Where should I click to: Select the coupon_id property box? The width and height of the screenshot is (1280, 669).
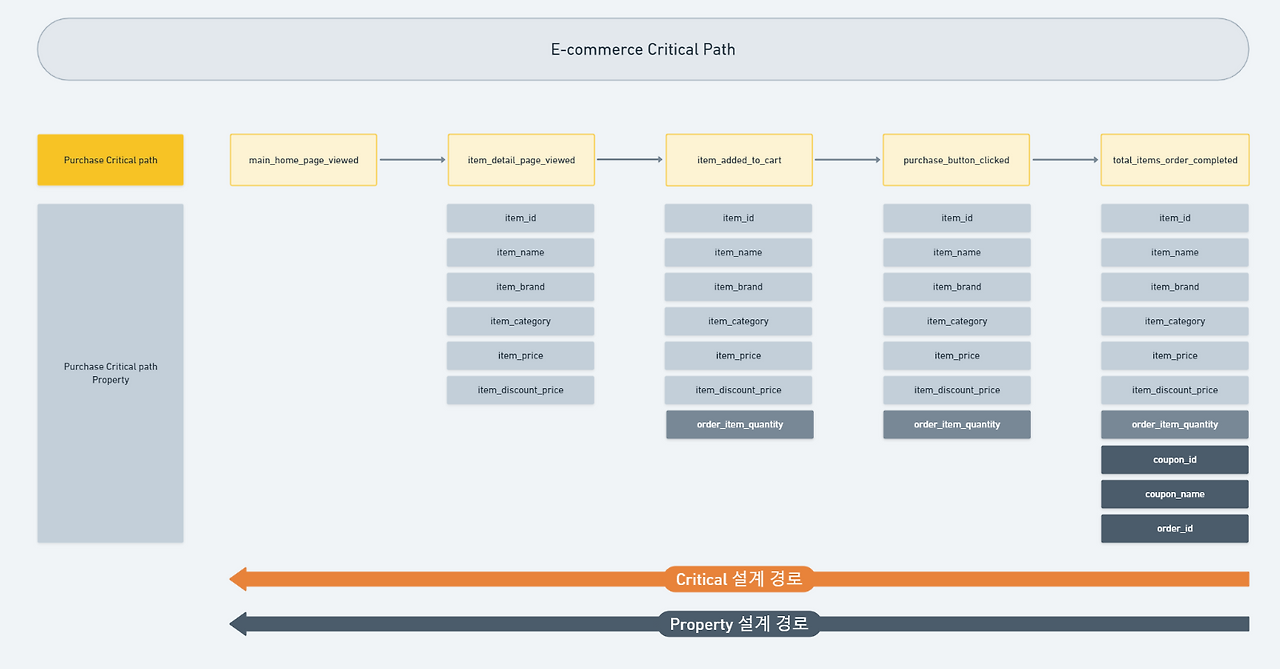pyautogui.click(x=1174, y=459)
